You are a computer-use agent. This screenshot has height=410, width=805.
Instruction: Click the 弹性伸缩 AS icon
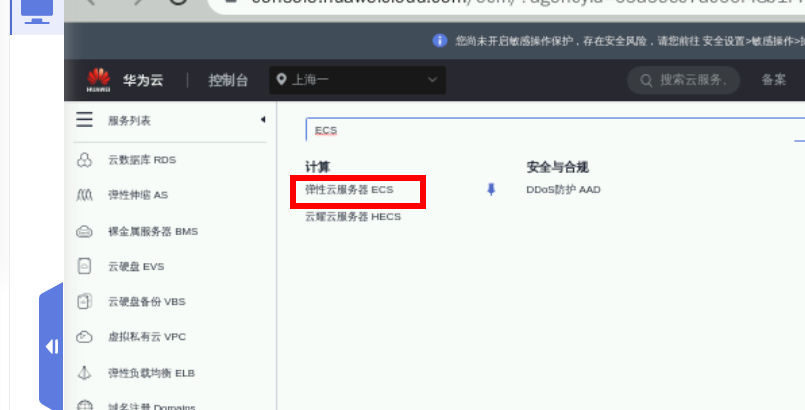point(84,195)
